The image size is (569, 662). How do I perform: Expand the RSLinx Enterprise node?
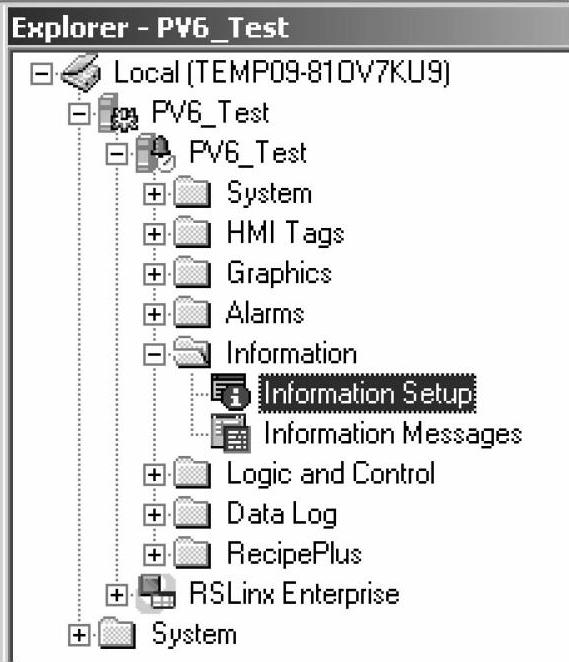point(117,595)
